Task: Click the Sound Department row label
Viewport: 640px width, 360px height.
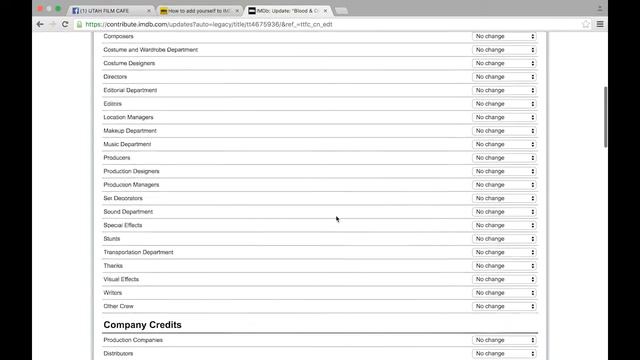Action: [x=128, y=211]
